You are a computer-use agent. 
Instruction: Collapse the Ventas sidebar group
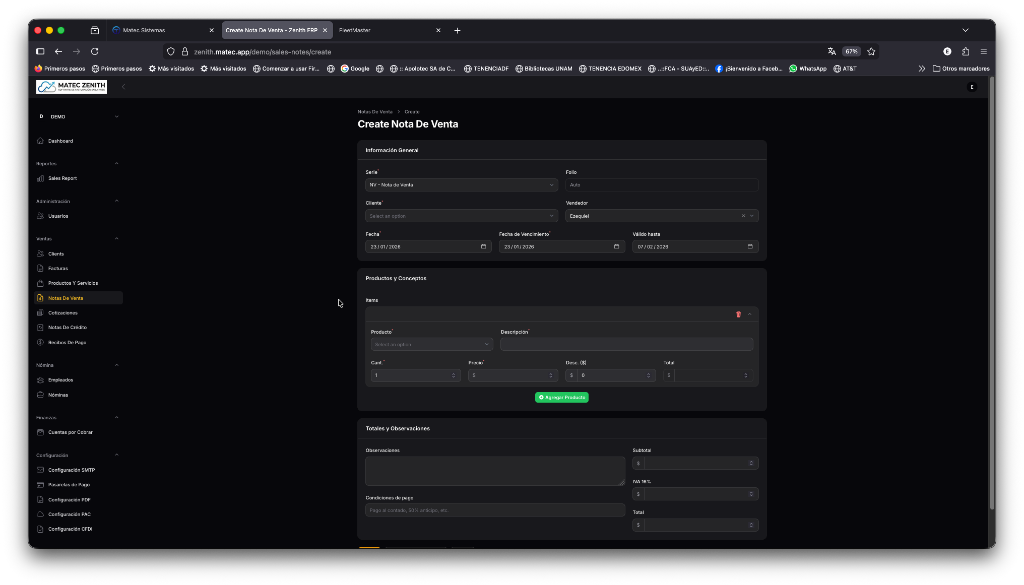coord(116,238)
